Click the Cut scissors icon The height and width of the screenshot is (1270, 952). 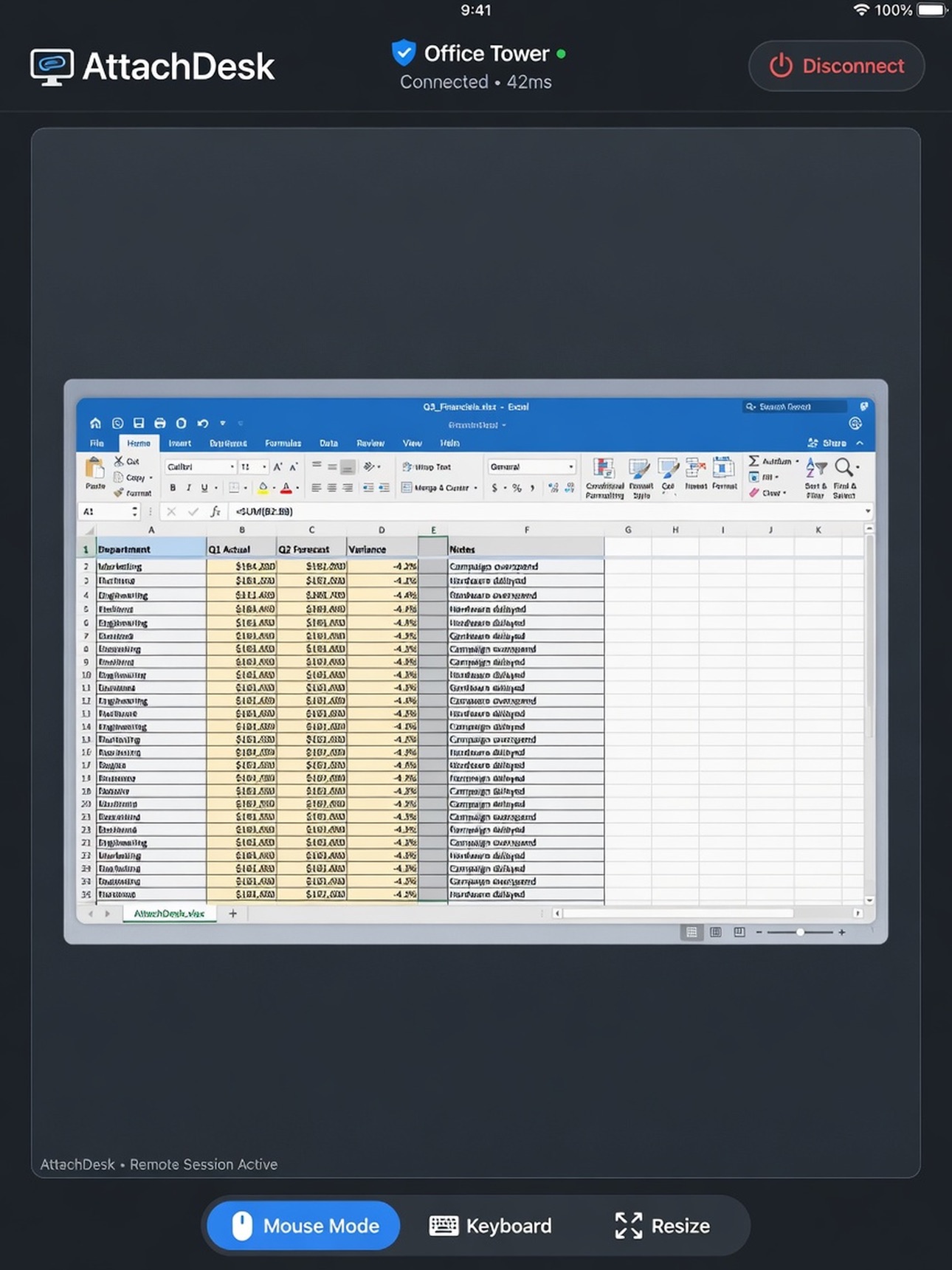119,460
